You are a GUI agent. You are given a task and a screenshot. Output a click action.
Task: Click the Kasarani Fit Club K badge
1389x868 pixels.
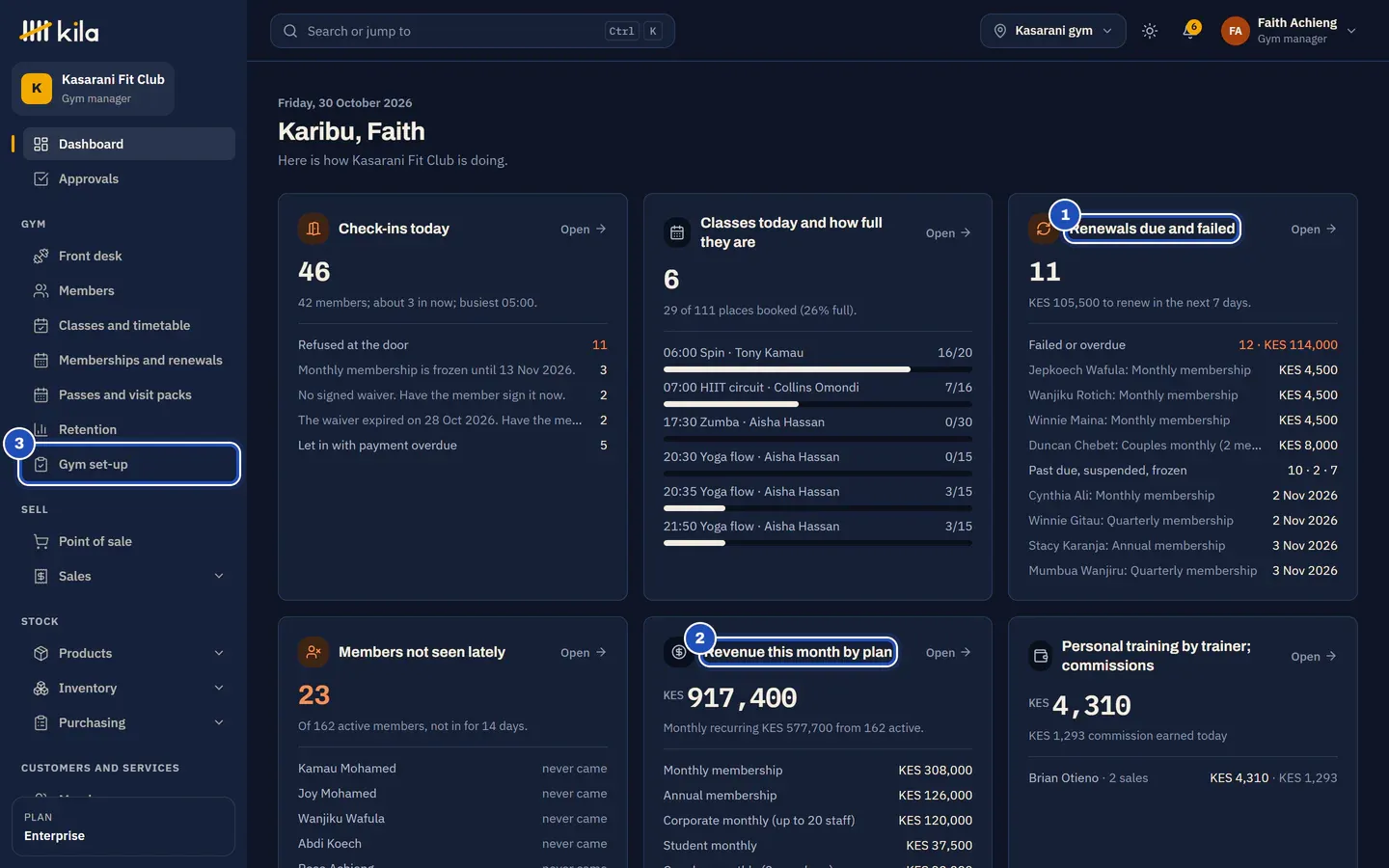pyautogui.click(x=37, y=88)
